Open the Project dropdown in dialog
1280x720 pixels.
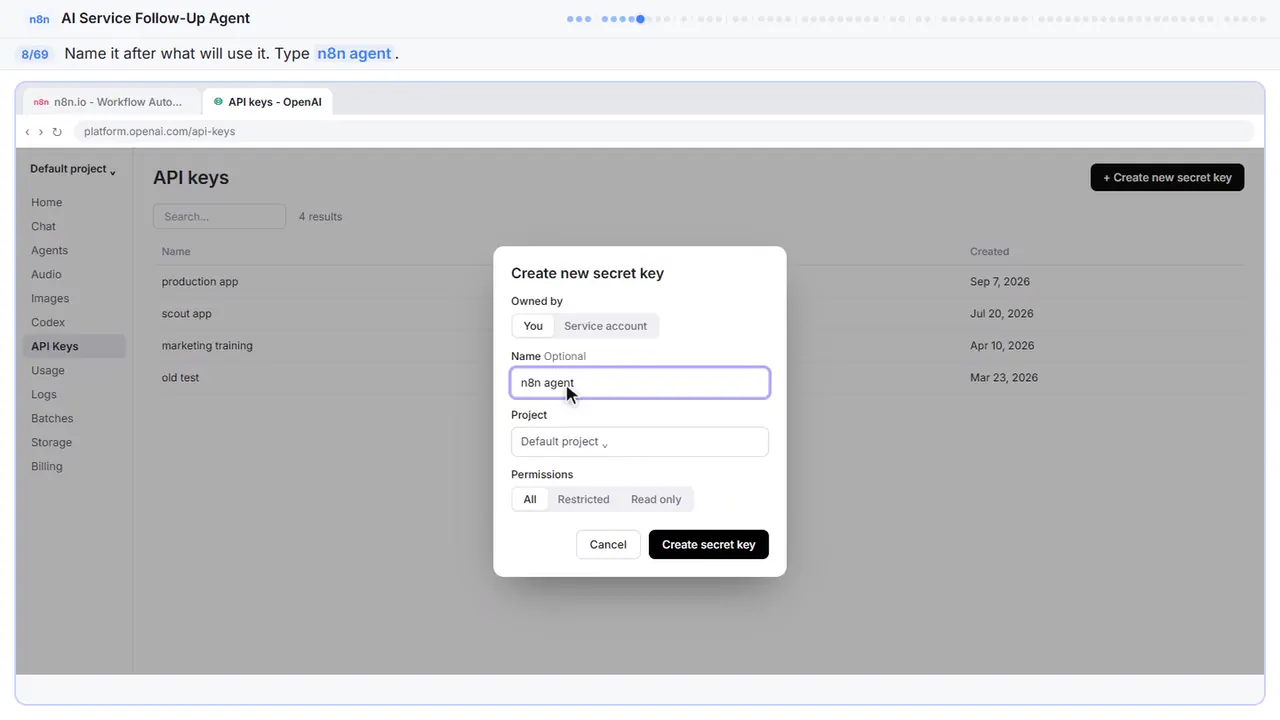(x=640, y=442)
